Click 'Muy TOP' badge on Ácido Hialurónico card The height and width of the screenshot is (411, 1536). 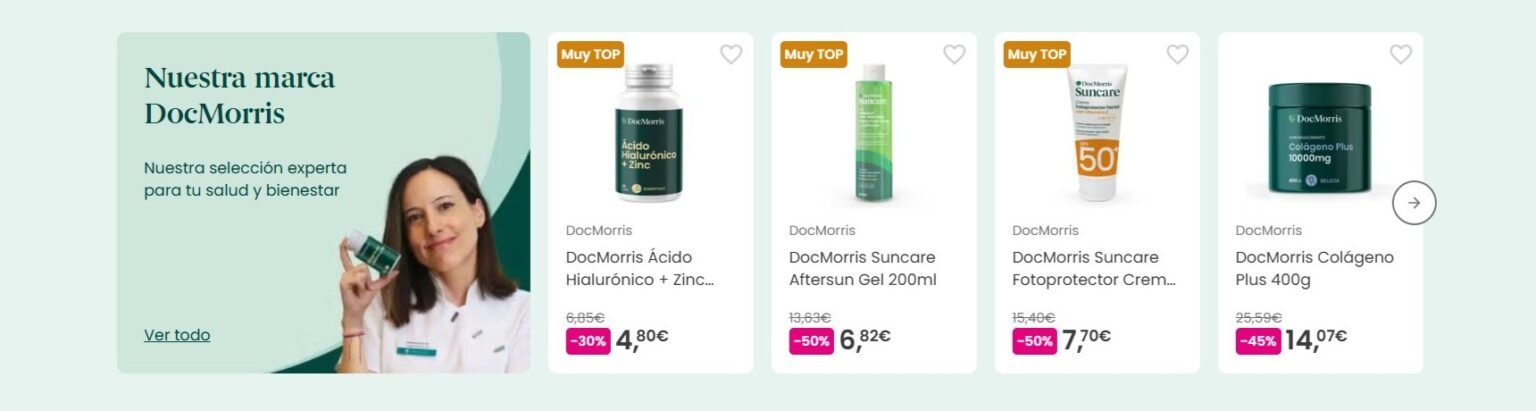(x=590, y=55)
